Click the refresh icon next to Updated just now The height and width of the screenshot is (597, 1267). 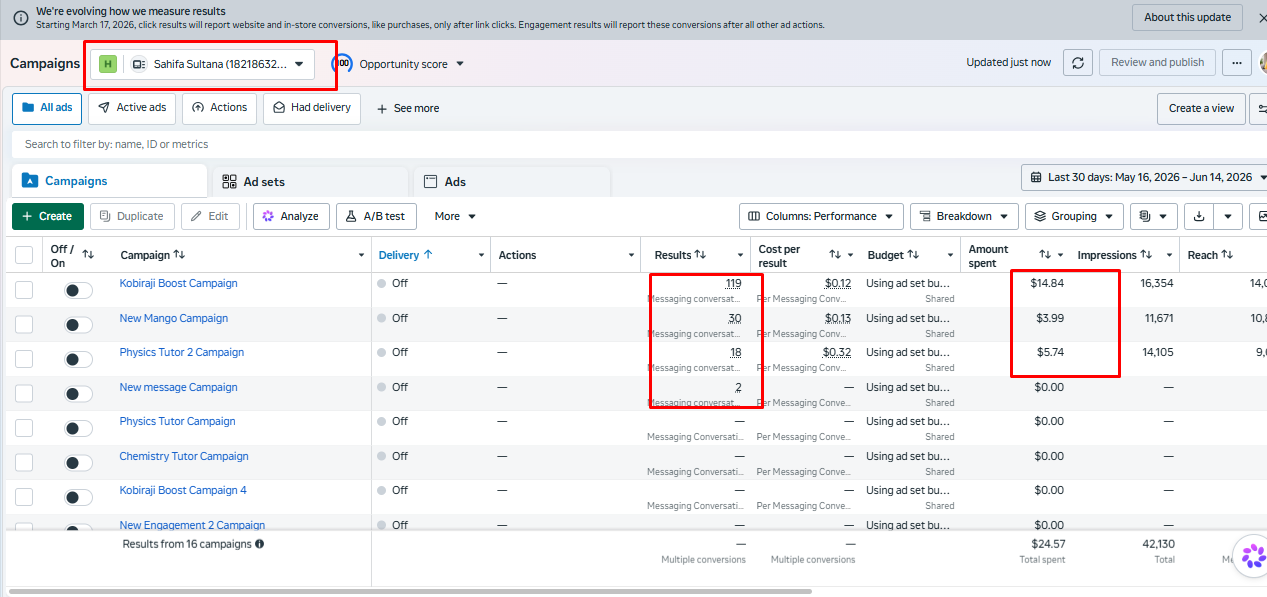[1077, 62]
